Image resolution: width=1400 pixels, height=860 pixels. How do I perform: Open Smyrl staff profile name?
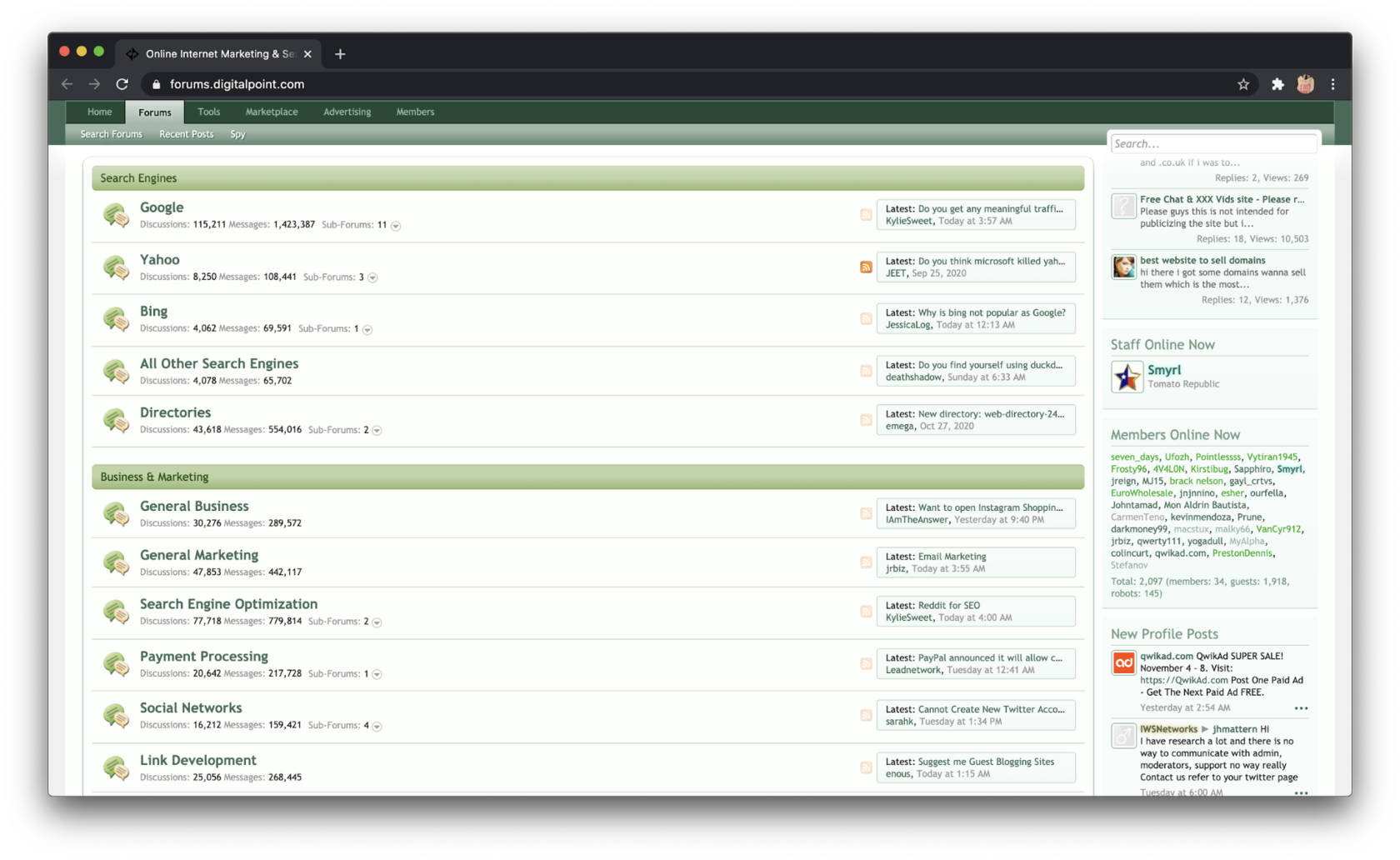[x=1163, y=370]
